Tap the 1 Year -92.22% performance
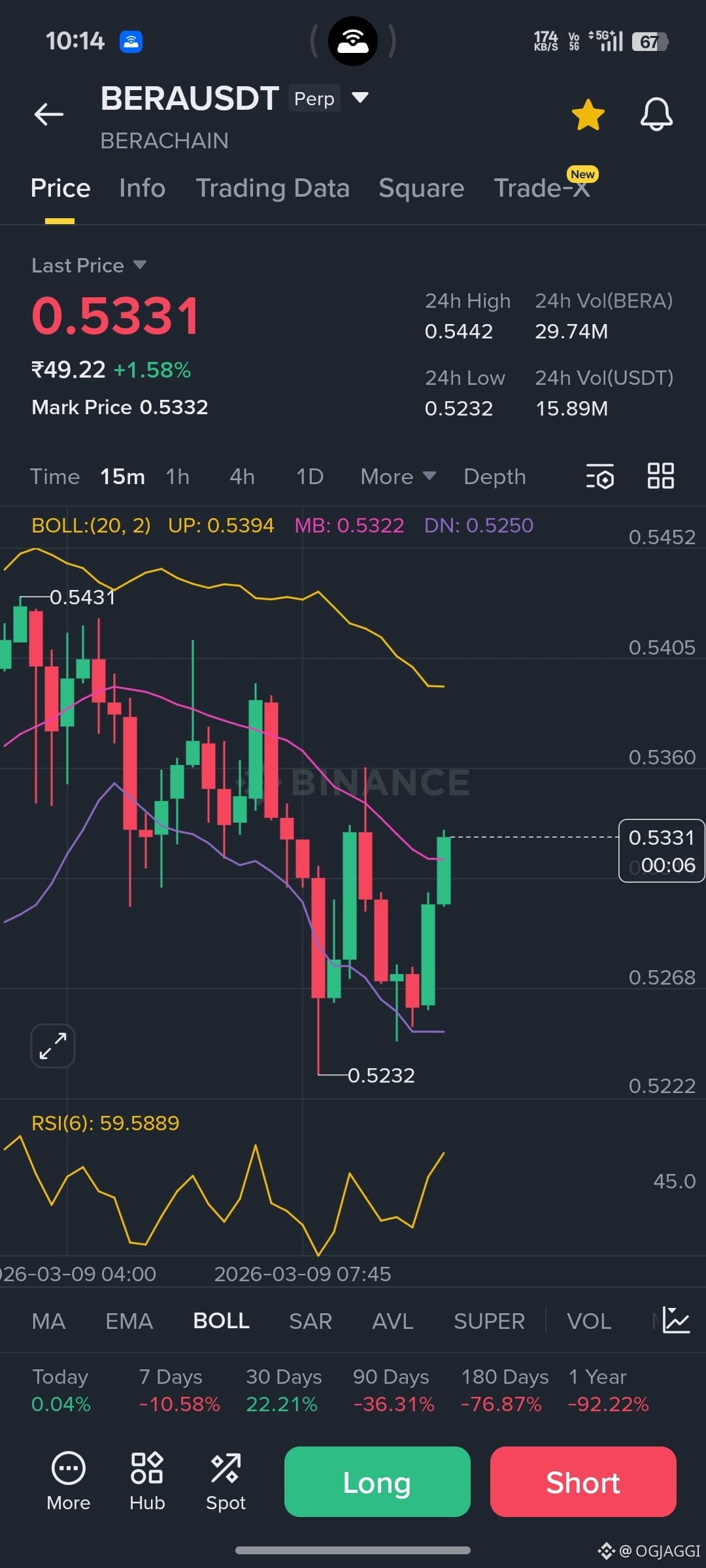Viewport: 706px width, 1568px height. (x=609, y=1390)
